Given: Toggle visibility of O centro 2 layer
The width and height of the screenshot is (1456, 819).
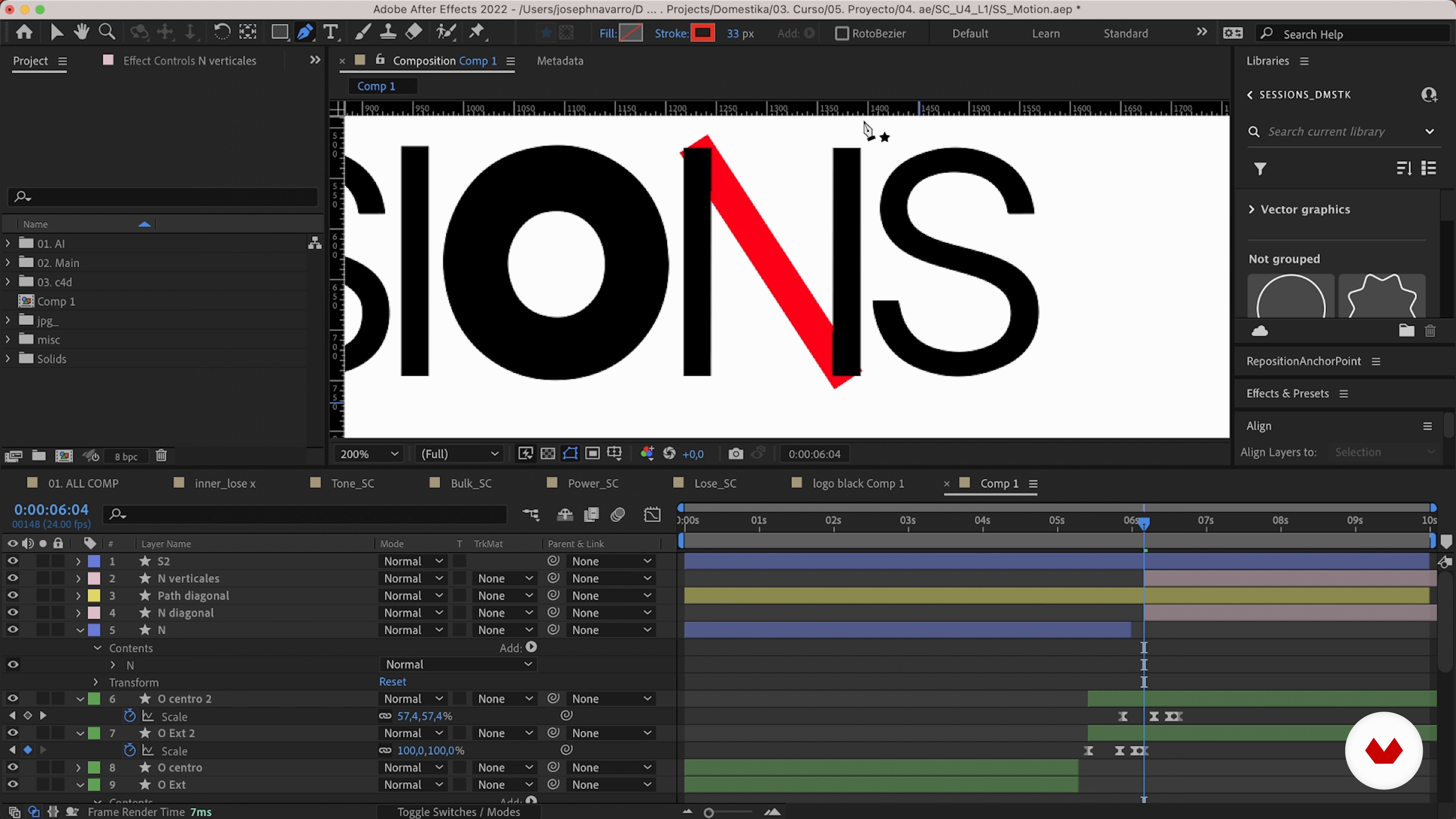Looking at the screenshot, I should pyautogui.click(x=13, y=698).
